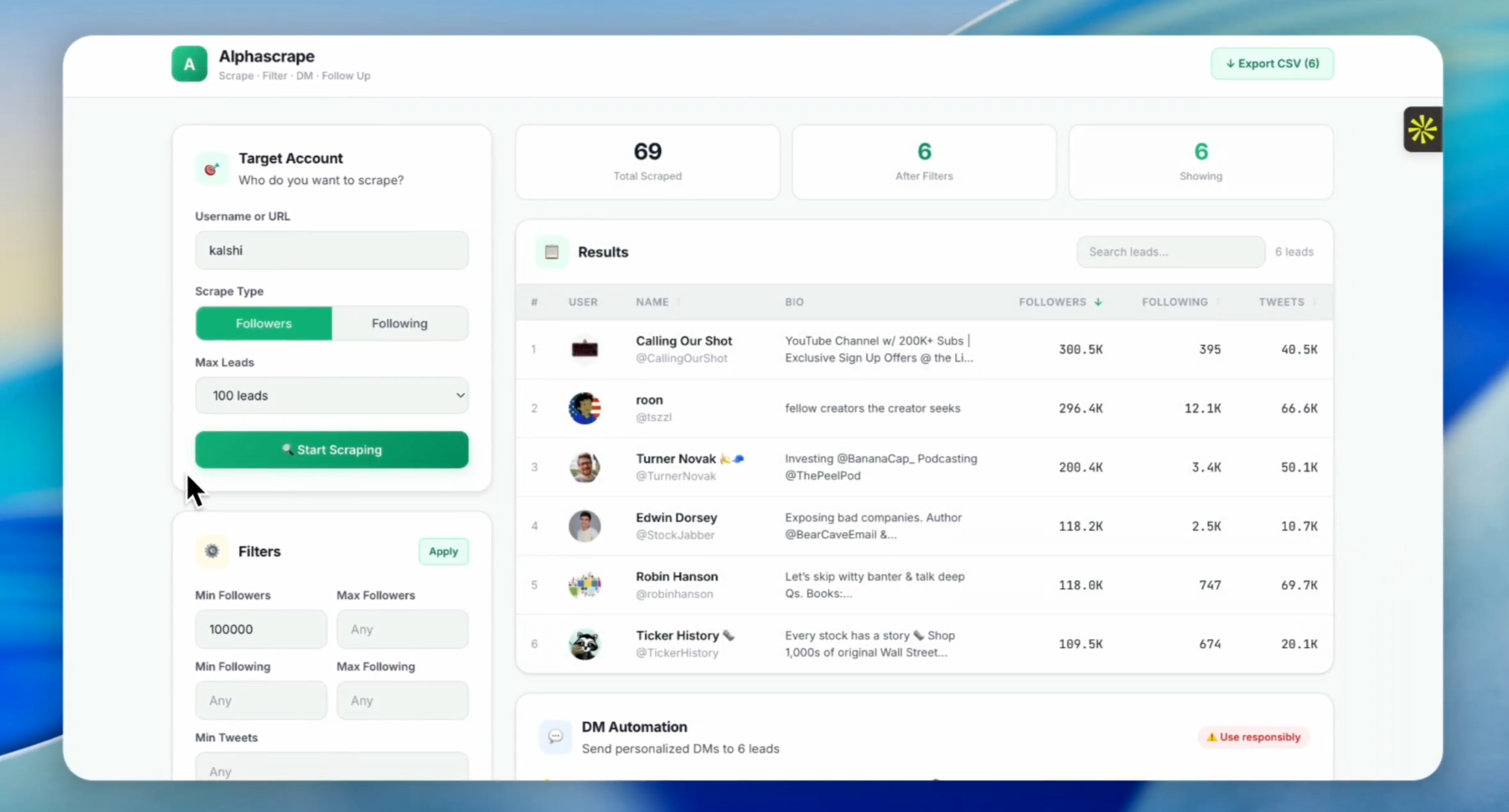The width and height of the screenshot is (1509, 812).
Task: Open roon's profile avatar
Action: click(x=584, y=408)
